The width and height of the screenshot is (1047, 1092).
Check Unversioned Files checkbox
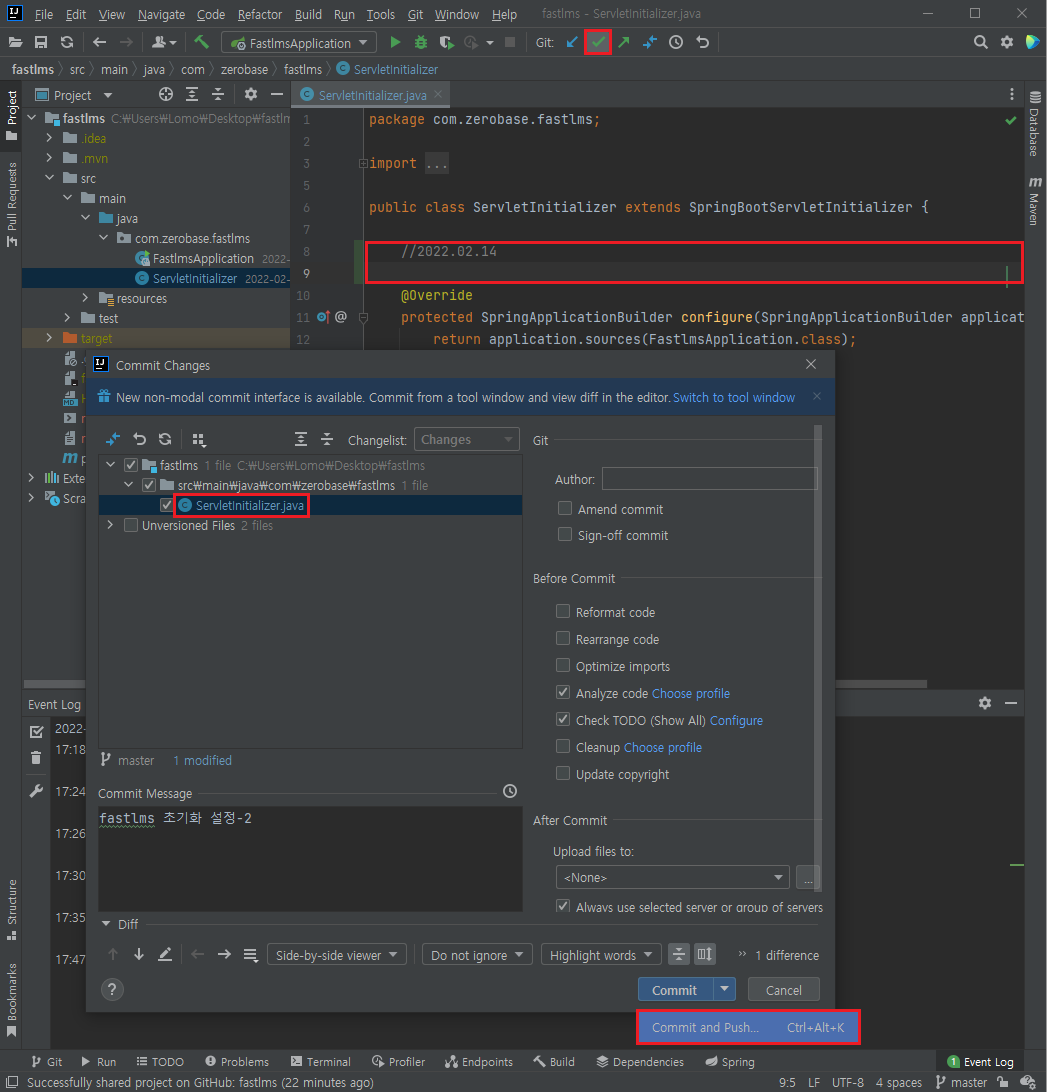pyautogui.click(x=130, y=525)
